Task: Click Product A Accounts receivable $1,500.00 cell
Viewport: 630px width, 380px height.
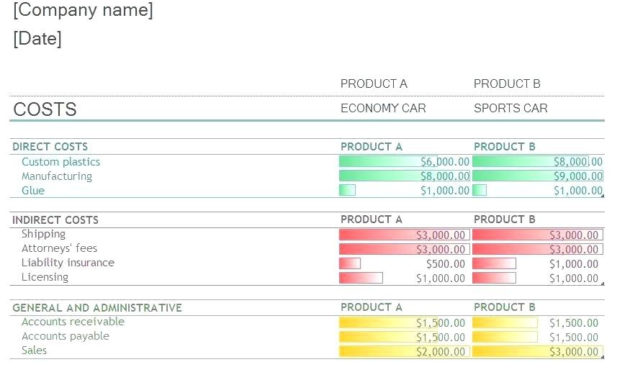Action: [405, 323]
